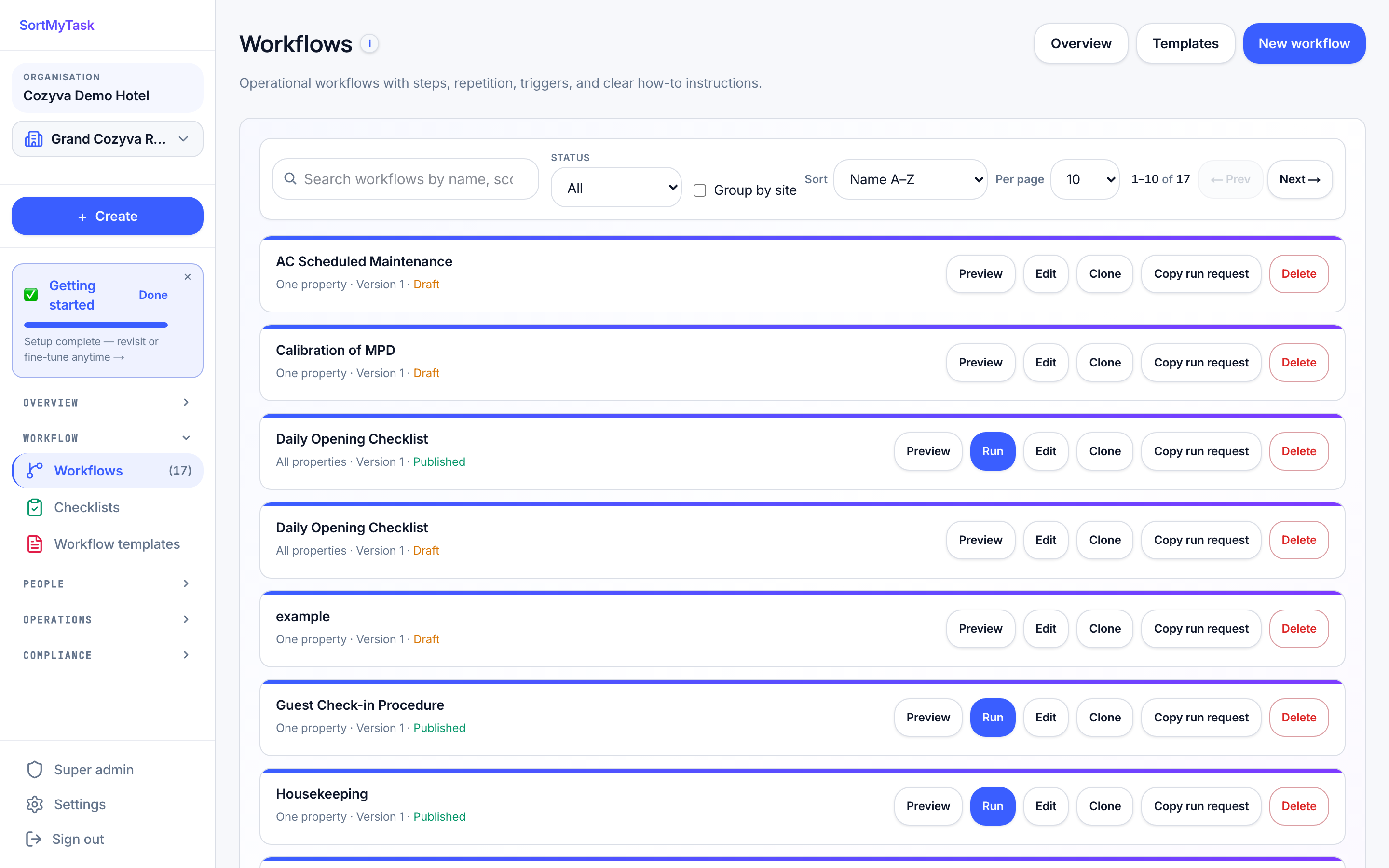Copy run request for published Daily Opening Checklist

pos(1201,451)
